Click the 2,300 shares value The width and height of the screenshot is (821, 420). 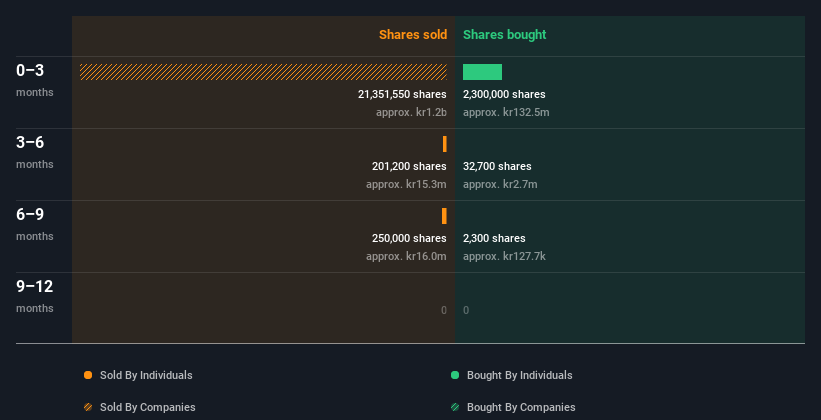tap(494, 238)
